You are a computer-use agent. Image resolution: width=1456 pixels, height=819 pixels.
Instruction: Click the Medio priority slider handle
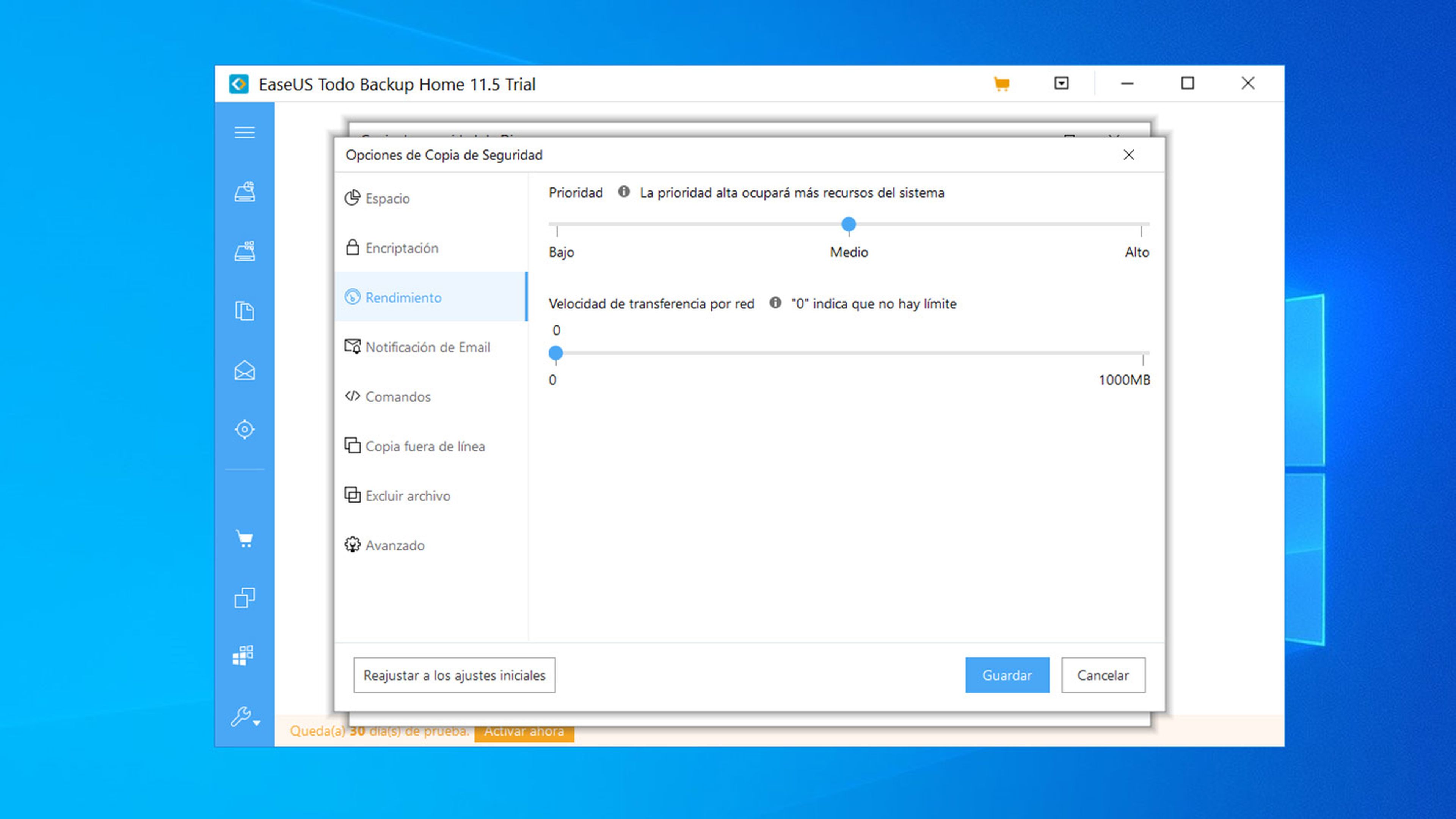(x=849, y=225)
